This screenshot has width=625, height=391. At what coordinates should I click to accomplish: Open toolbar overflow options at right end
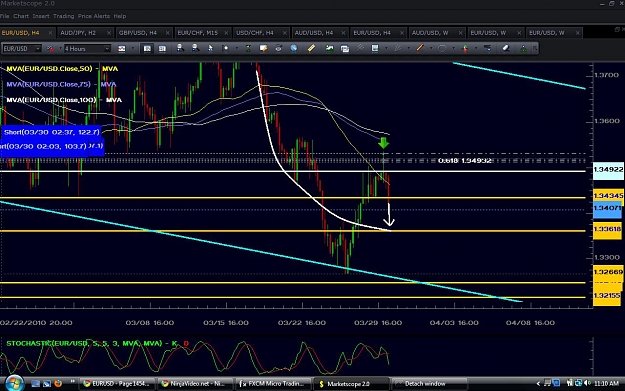[535, 49]
